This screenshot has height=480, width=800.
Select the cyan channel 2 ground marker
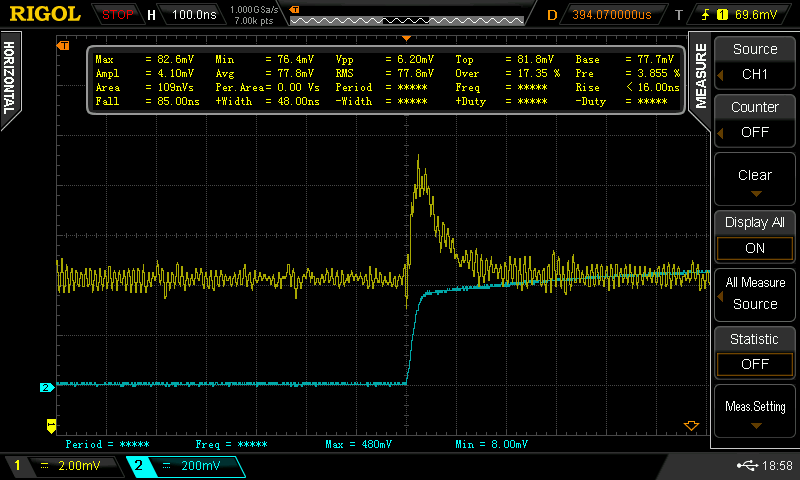tap(45, 387)
